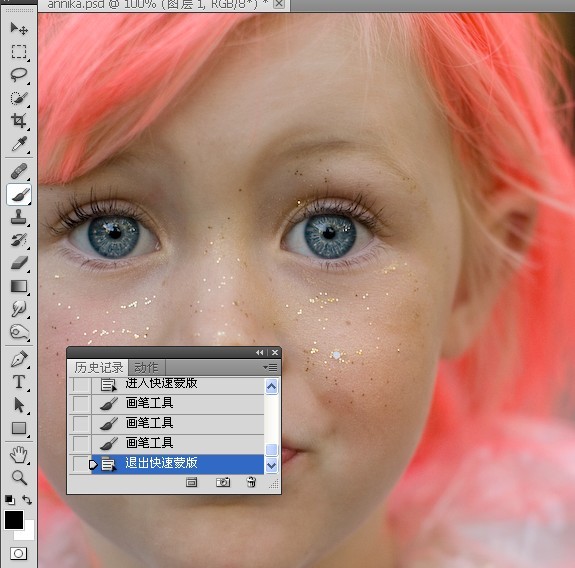The width and height of the screenshot is (575, 568).
Task: Open the History panel flyout menu
Action: coord(271,367)
